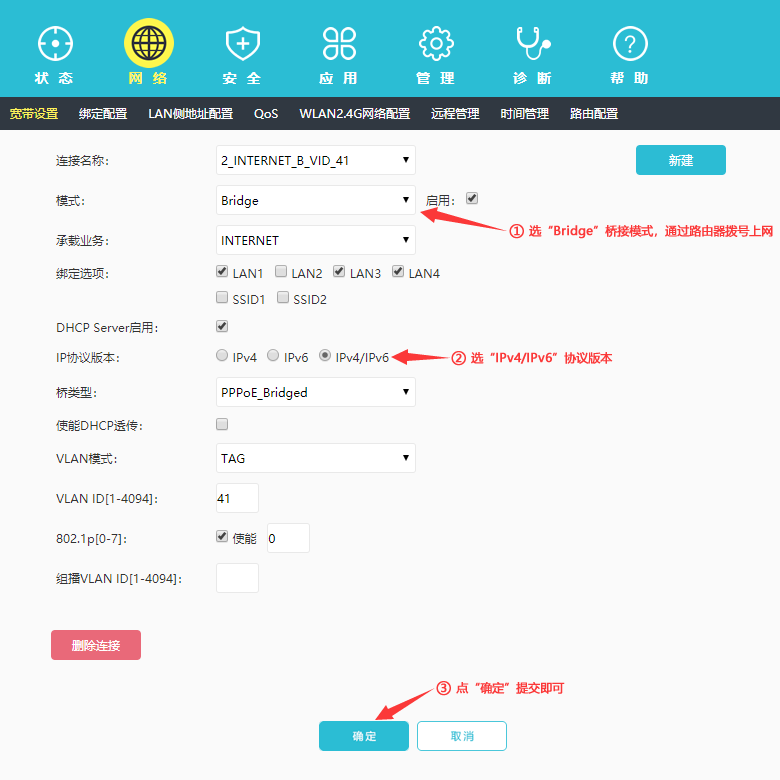Open the WLAN2.4G网络配置 tab
Image resolution: width=780 pixels, height=780 pixels.
[355, 114]
